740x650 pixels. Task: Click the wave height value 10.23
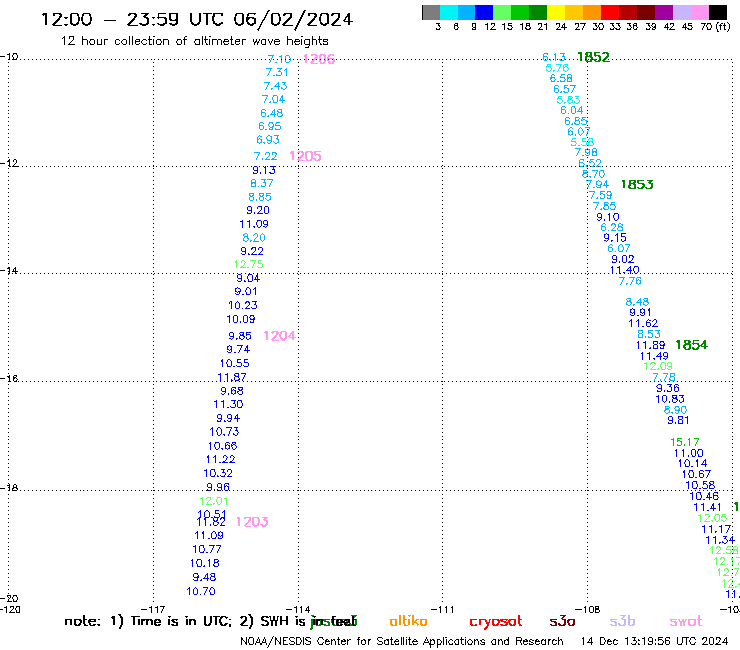click(243, 305)
